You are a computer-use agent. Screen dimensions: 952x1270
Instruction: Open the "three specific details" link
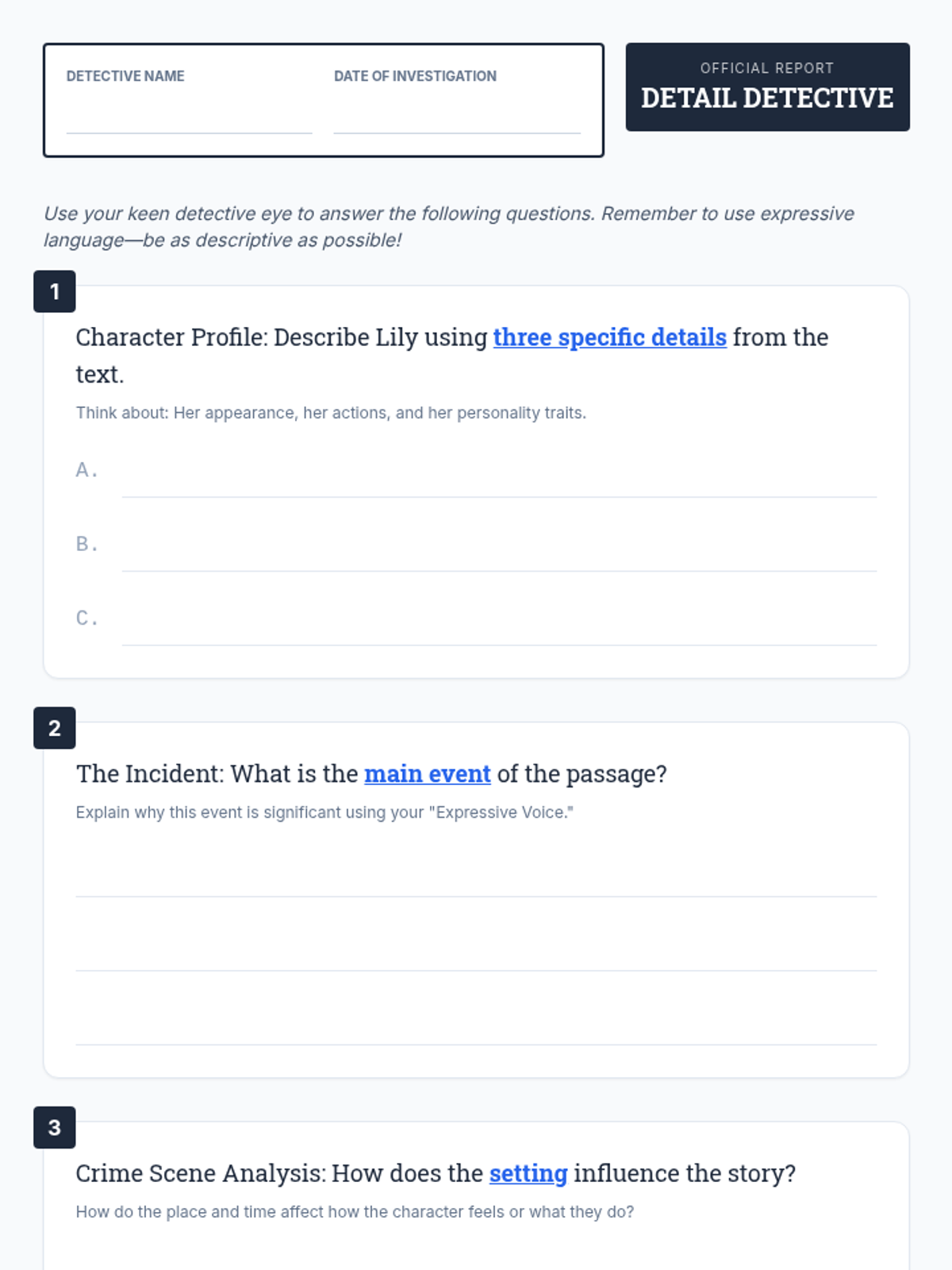pos(609,337)
